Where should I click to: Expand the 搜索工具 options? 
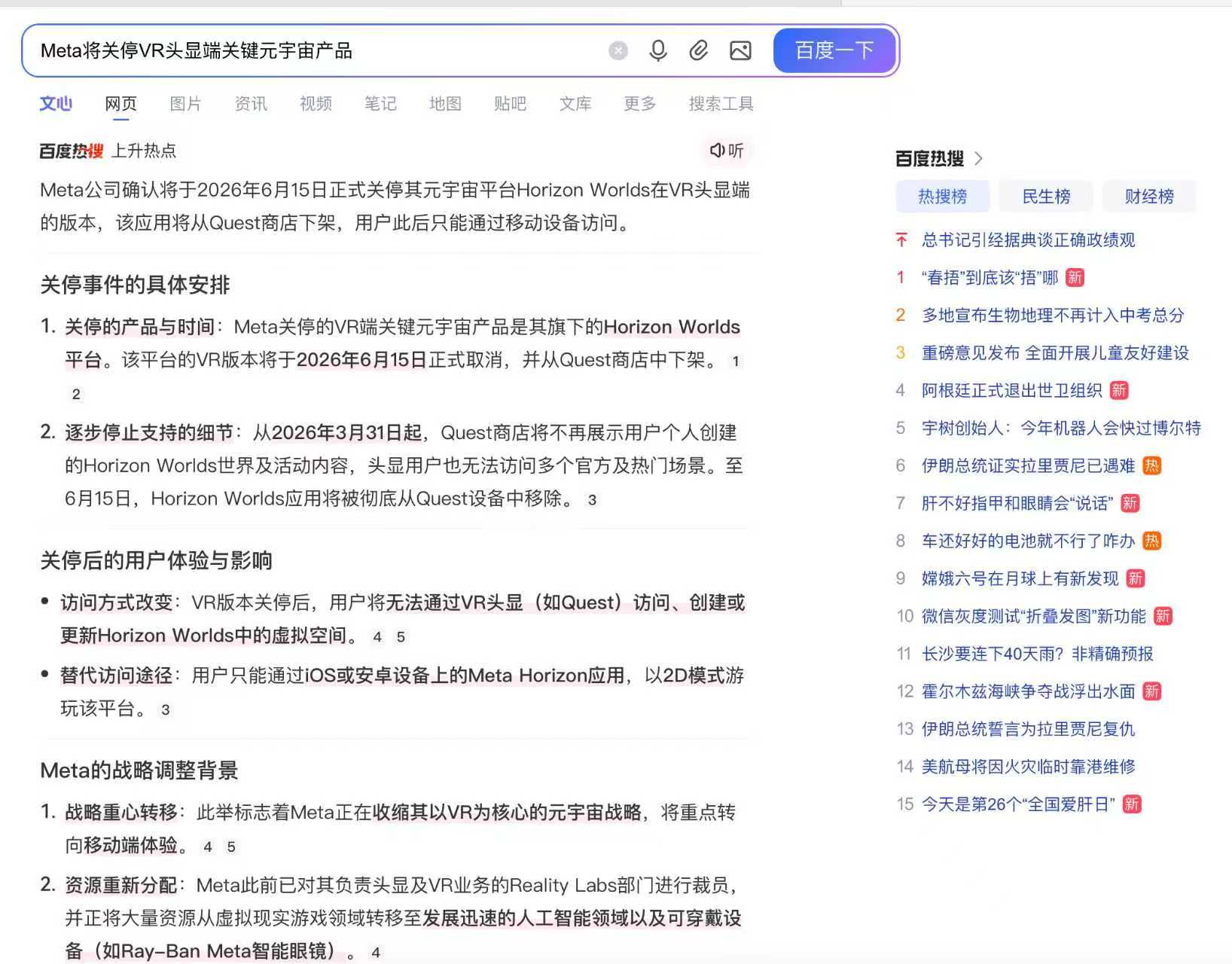721,104
